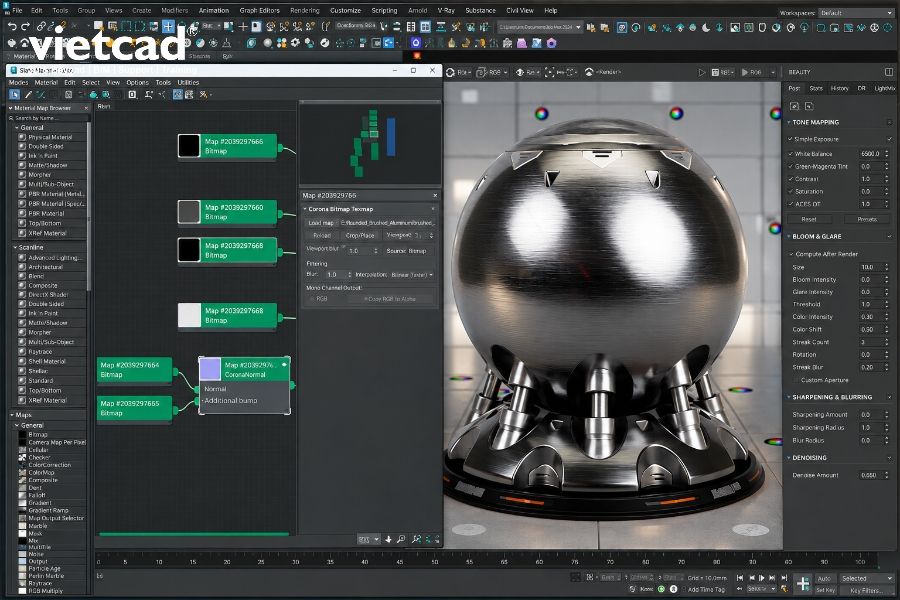This screenshot has width=900, height=600.
Task: Click the Redo arrow in main toolbar
Action: pyautogui.click(x=25, y=26)
